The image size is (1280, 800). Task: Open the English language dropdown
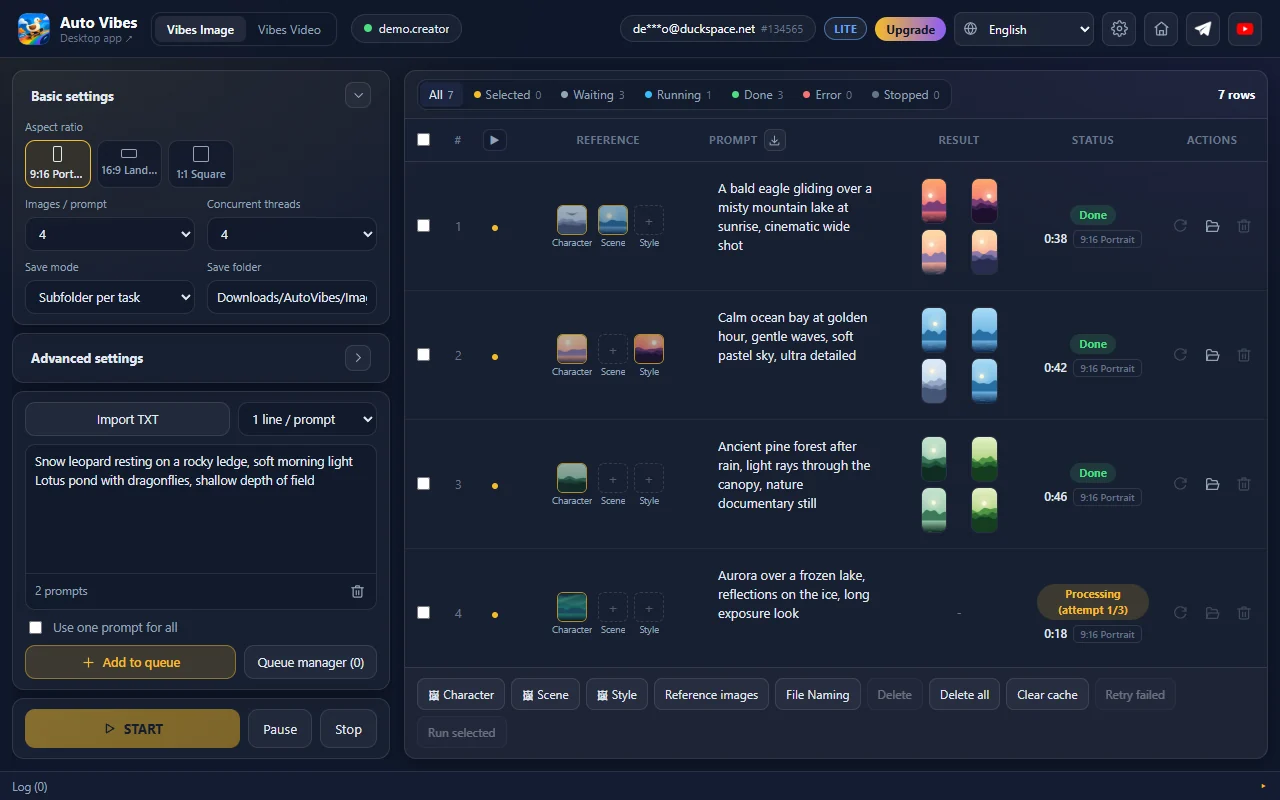(1024, 29)
